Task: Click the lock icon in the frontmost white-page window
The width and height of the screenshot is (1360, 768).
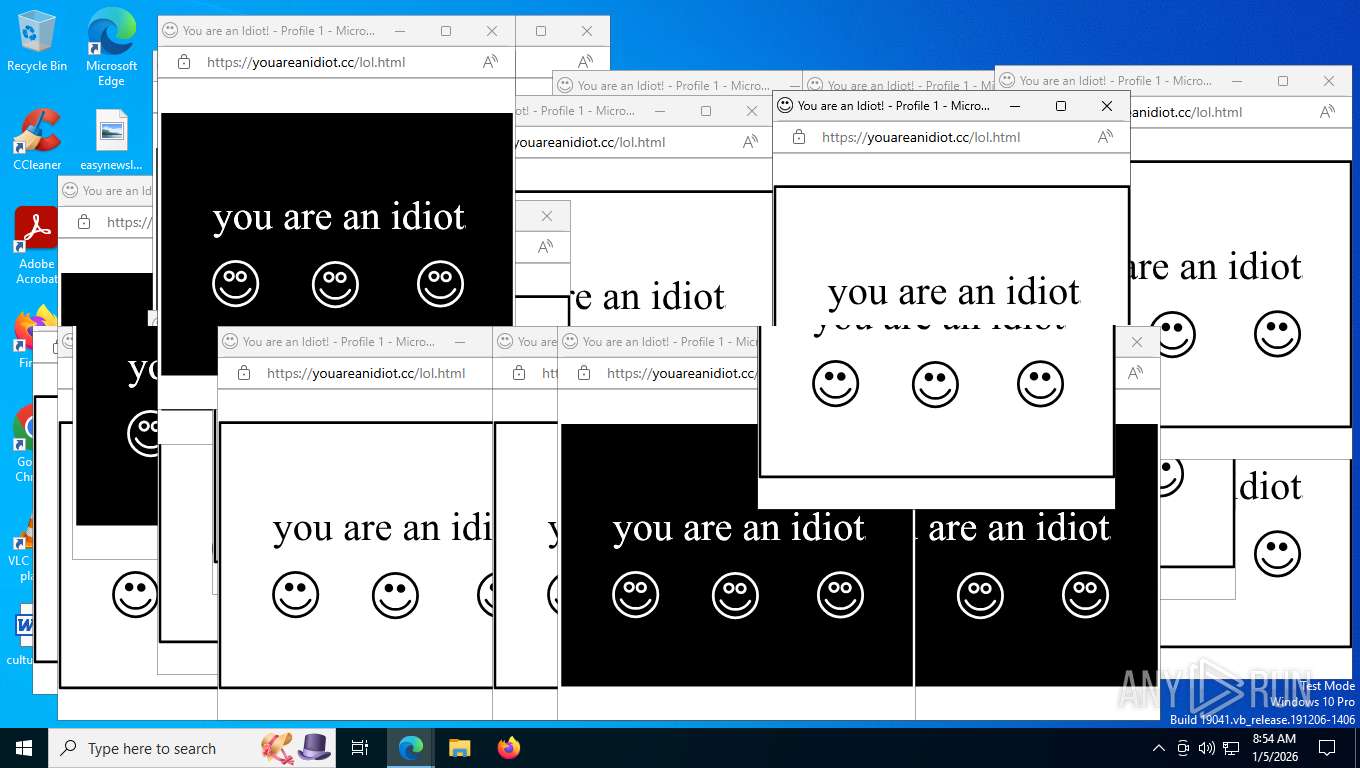Action: tap(799, 137)
